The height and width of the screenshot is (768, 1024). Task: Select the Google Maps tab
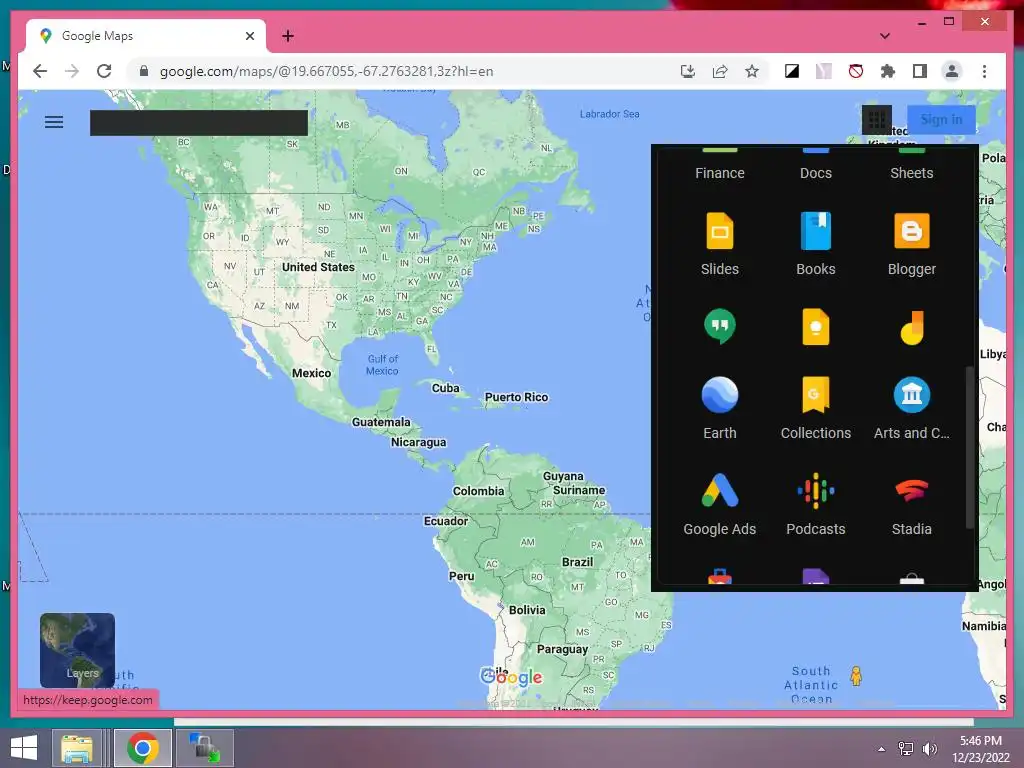[x=146, y=36]
